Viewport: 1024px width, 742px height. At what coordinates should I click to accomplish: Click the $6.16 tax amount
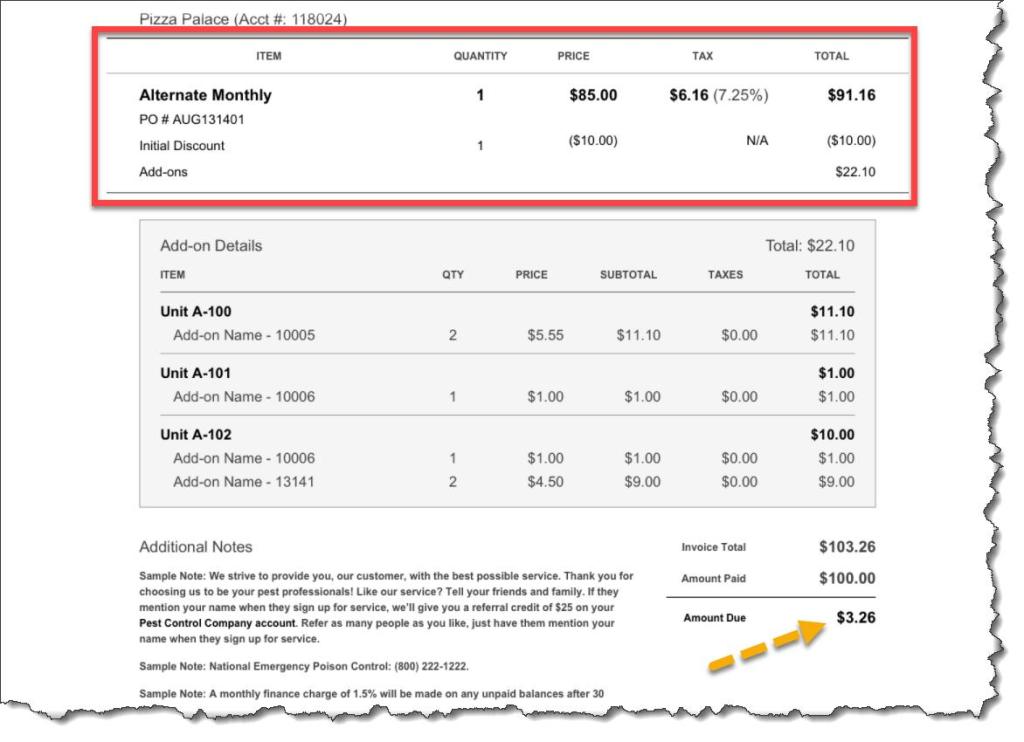(x=689, y=95)
